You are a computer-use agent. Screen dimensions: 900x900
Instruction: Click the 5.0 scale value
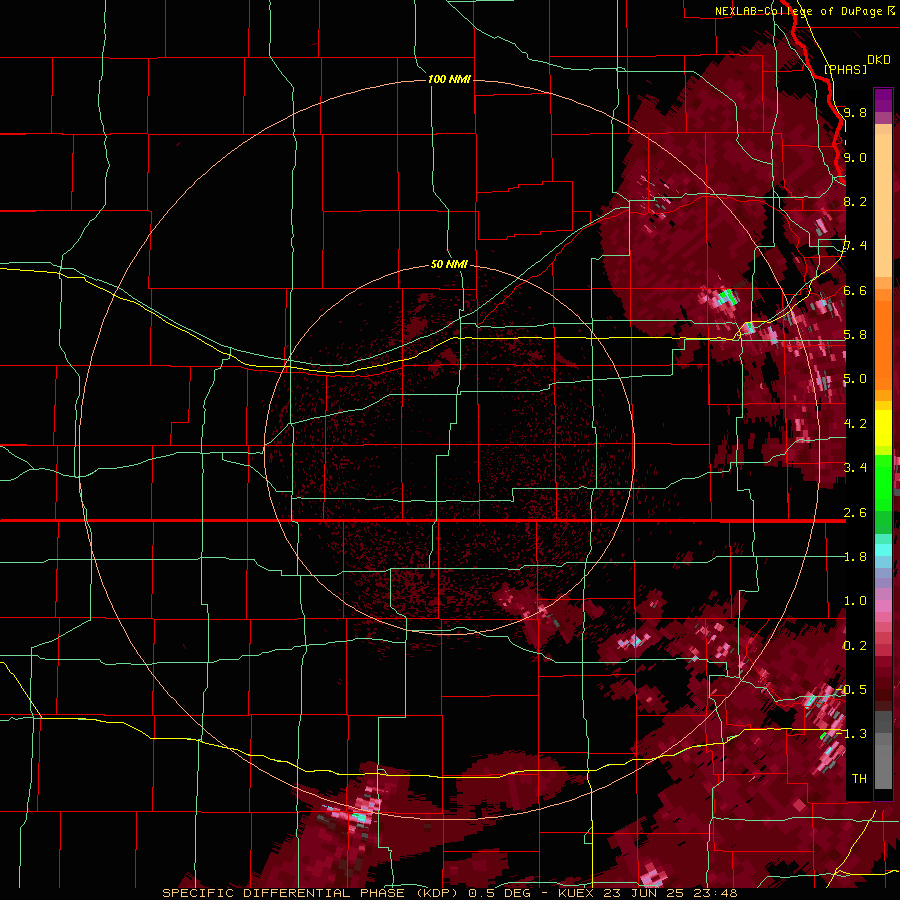pyautogui.click(x=855, y=379)
